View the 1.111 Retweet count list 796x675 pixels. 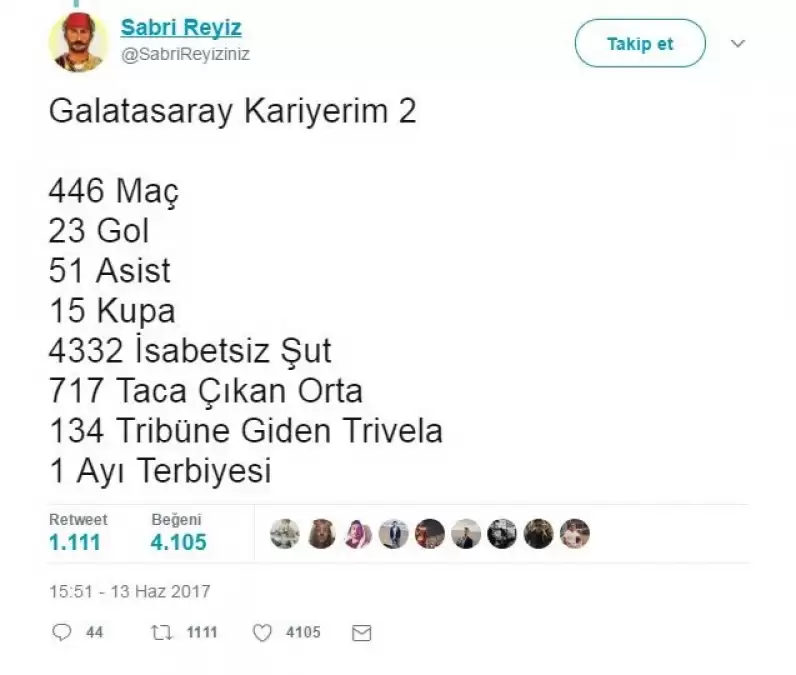point(75,542)
